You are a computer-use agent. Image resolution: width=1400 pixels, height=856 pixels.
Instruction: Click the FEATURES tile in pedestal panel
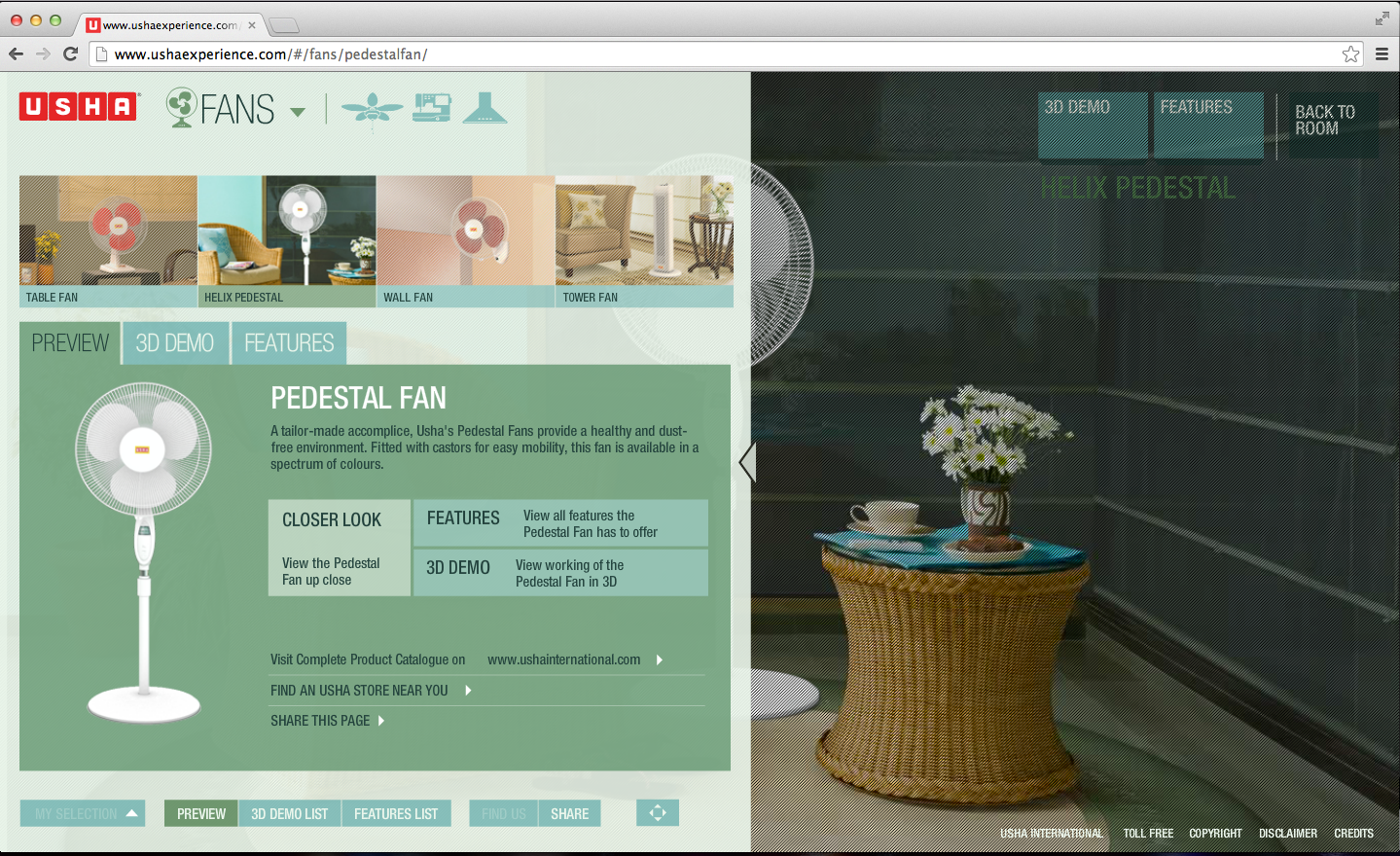(x=561, y=523)
